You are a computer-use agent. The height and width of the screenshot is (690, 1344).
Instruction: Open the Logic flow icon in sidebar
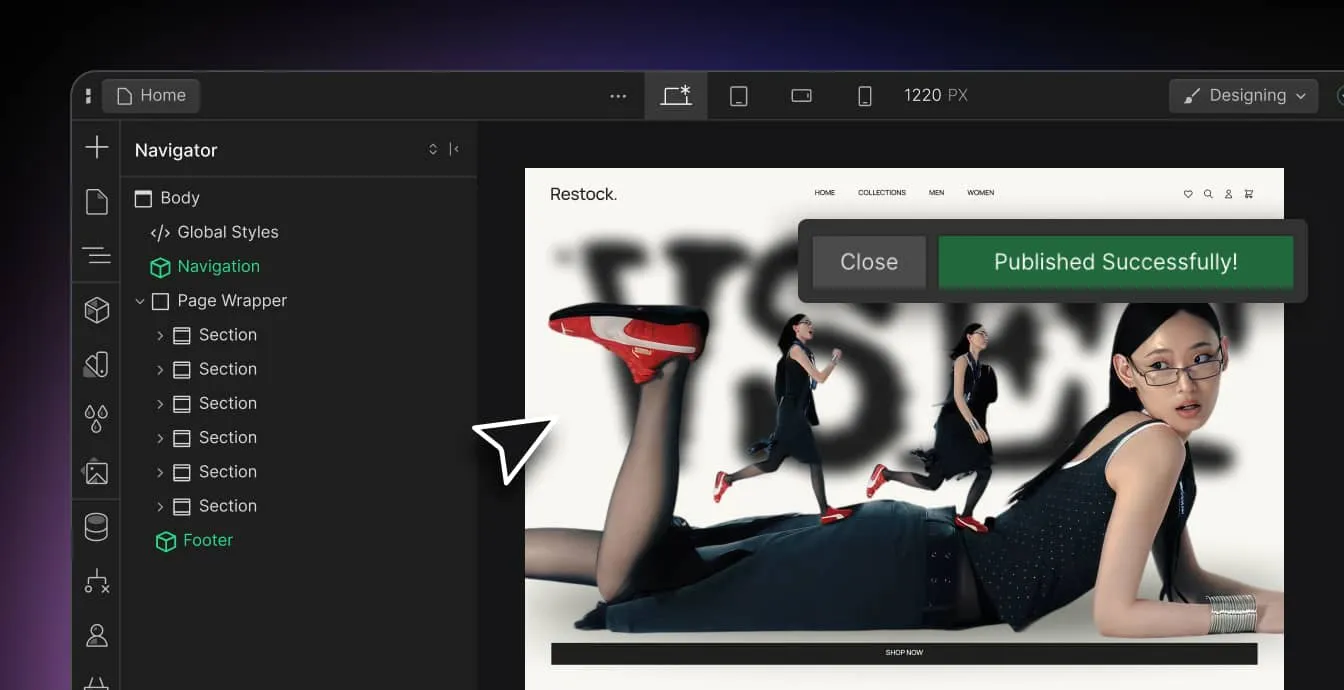point(96,581)
